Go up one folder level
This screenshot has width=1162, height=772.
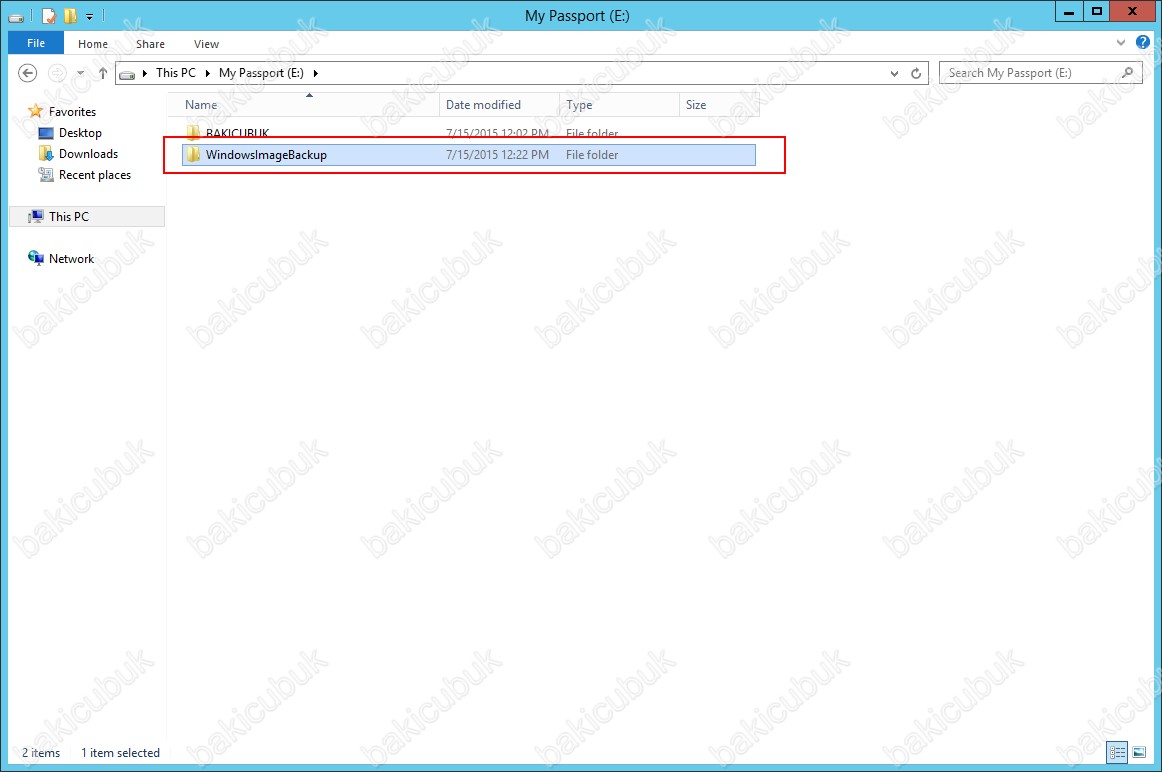pyautogui.click(x=102, y=73)
